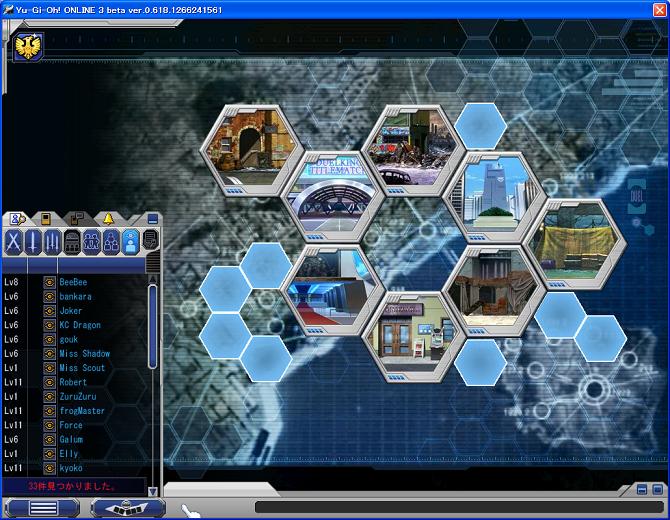Select player gouk in the list

click(x=75, y=339)
